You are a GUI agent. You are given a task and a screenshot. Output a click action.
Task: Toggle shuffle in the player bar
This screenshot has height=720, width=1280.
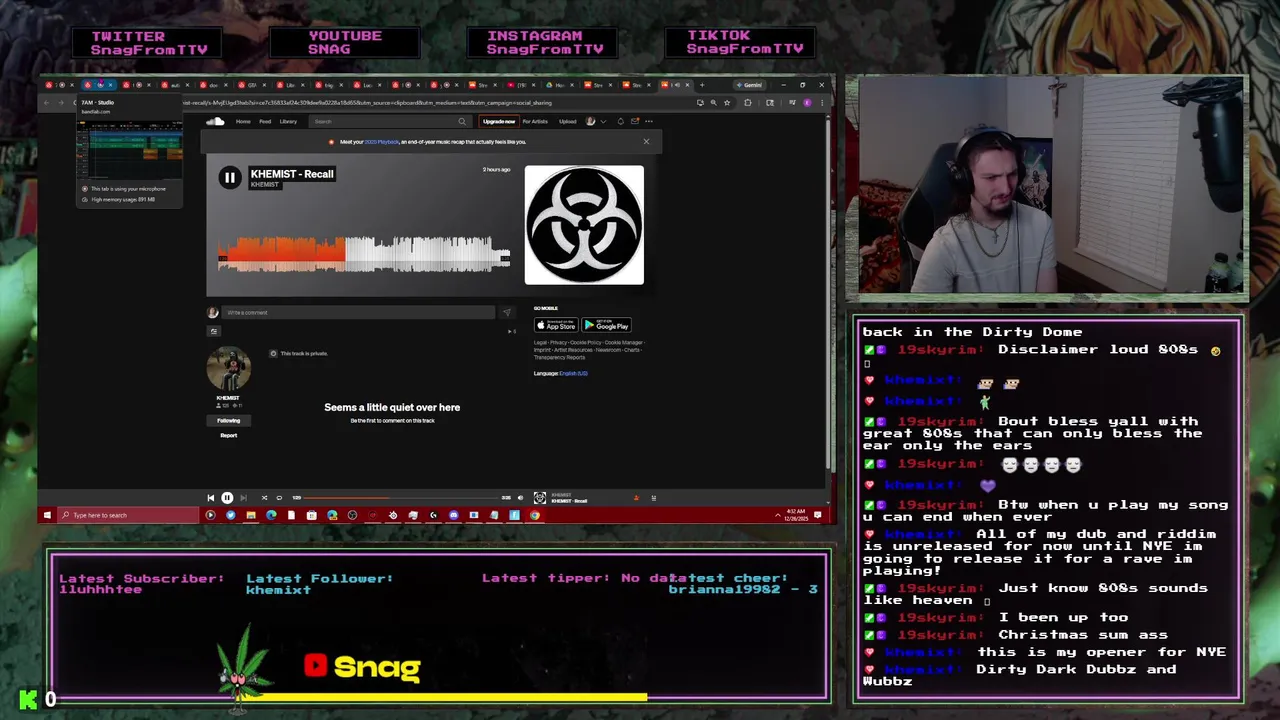[264, 498]
